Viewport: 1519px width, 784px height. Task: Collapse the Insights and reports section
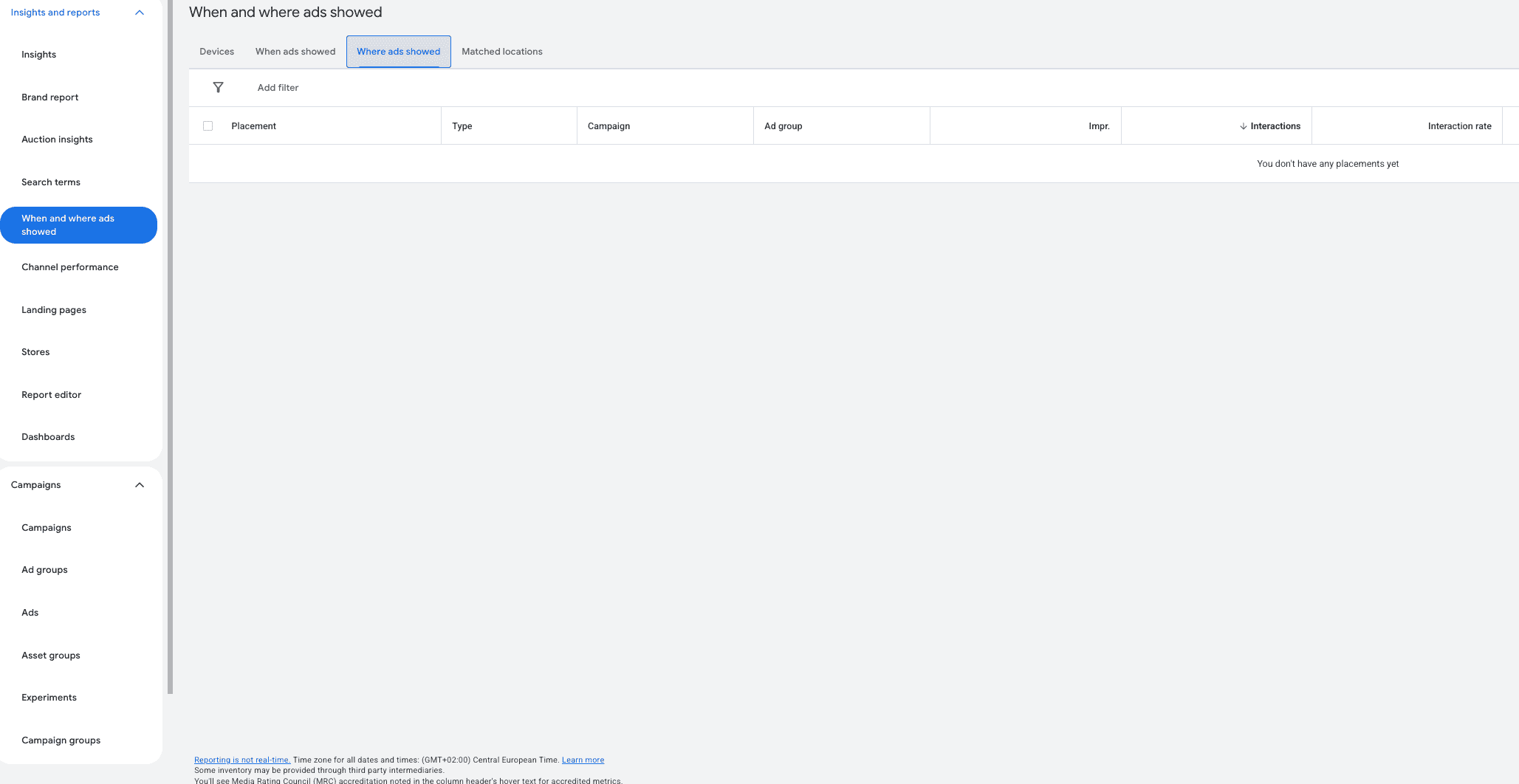click(x=139, y=13)
